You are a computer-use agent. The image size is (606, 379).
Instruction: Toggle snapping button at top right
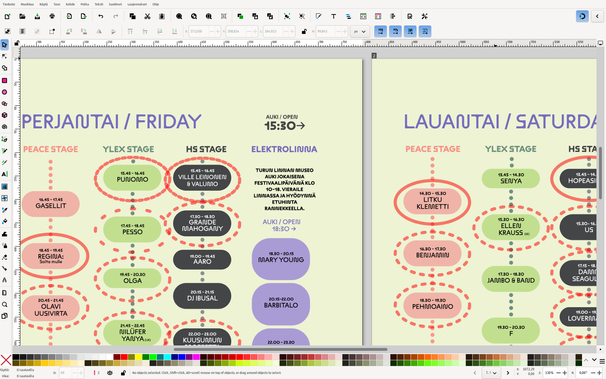tap(582, 16)
